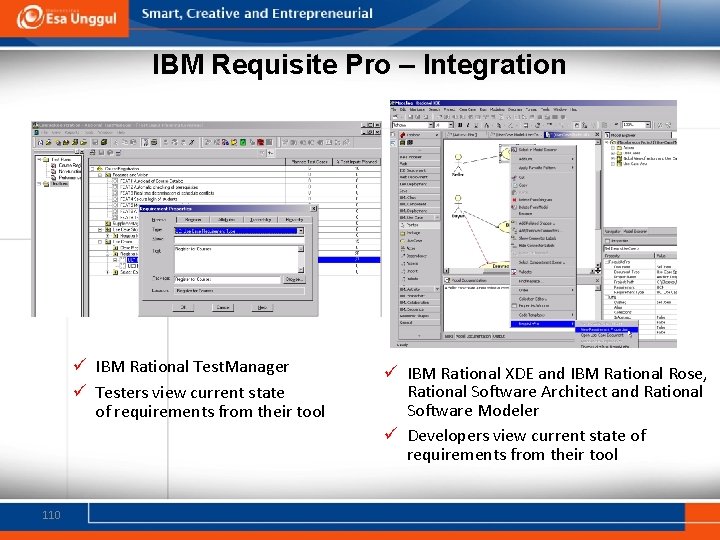Click the Planned Test Cases column header

pyautogui.click(x=309, y=162)
